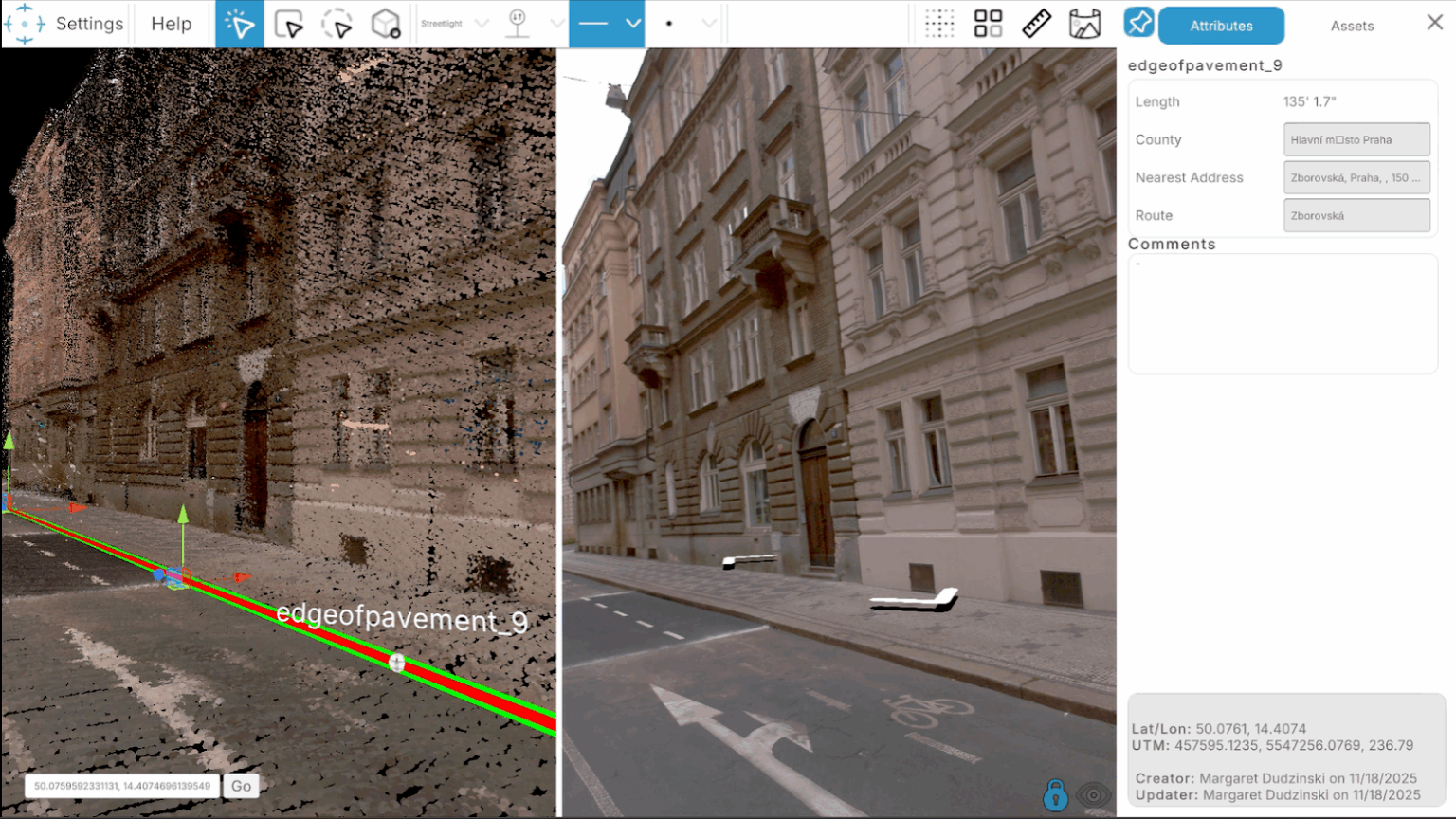Click the latitude longitude input field
Viewport: 1456px width, 819px height.
tap(120, 786)
